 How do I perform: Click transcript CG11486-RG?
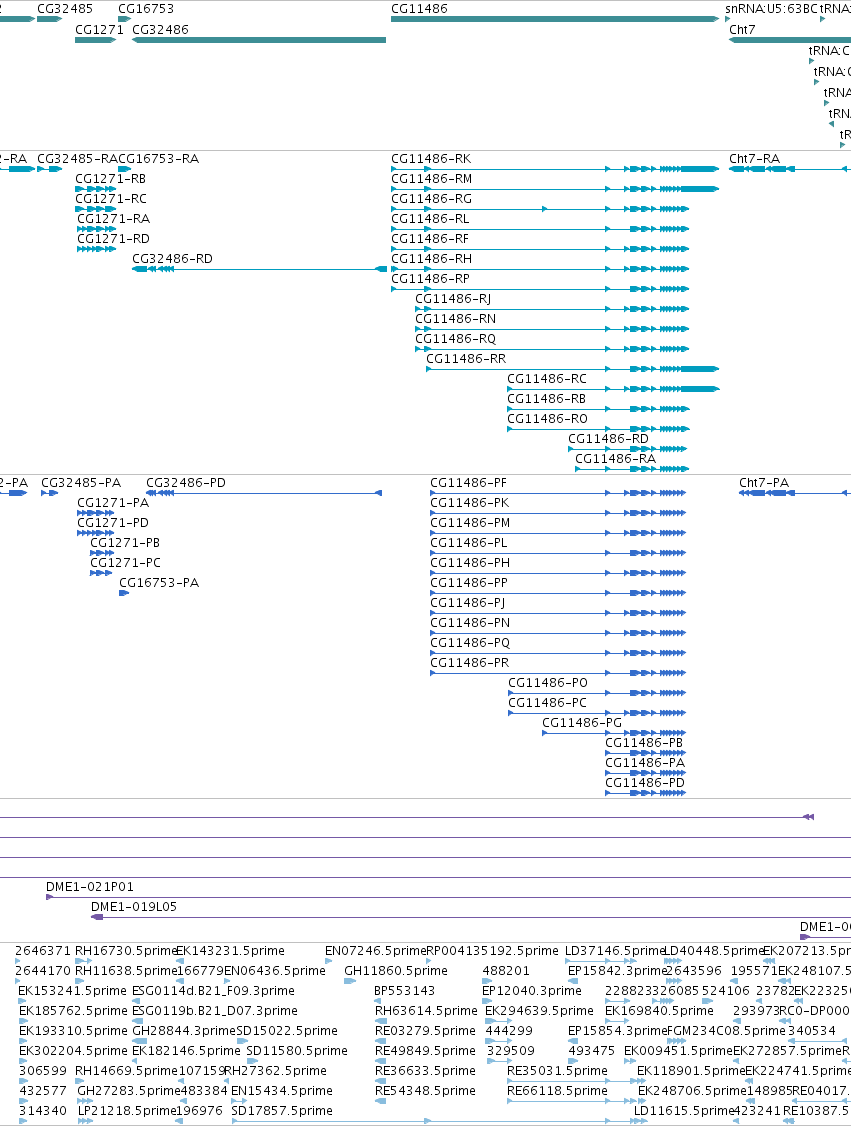coord(432,199)
